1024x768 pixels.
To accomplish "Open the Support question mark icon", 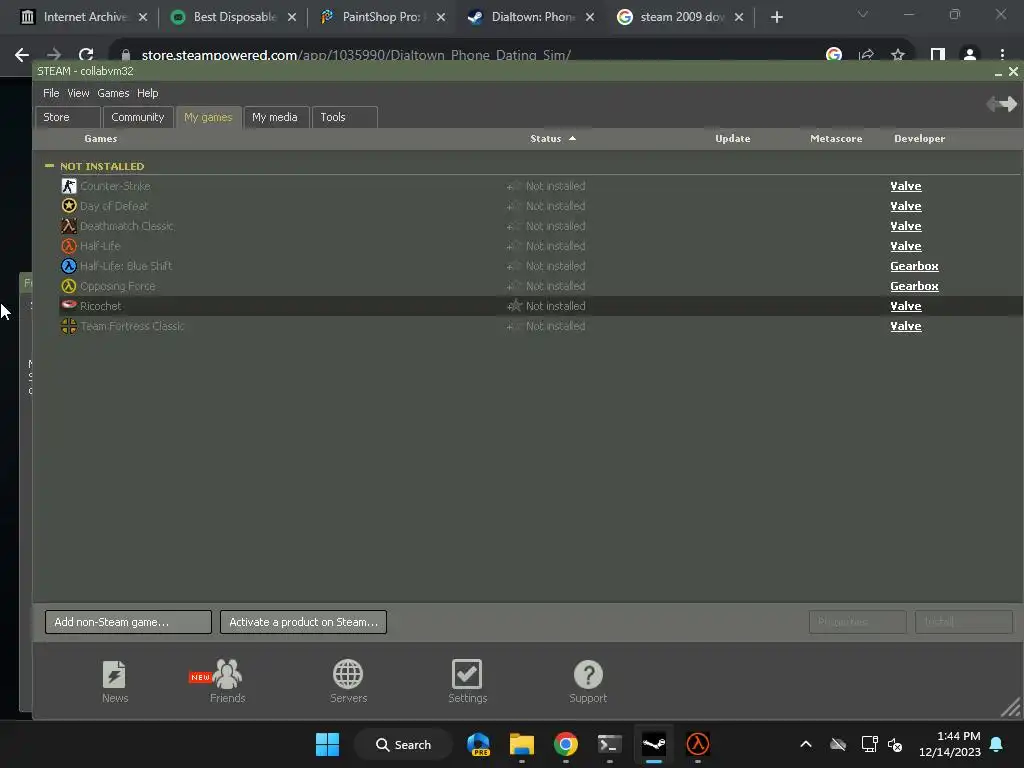I will point(588,675).
